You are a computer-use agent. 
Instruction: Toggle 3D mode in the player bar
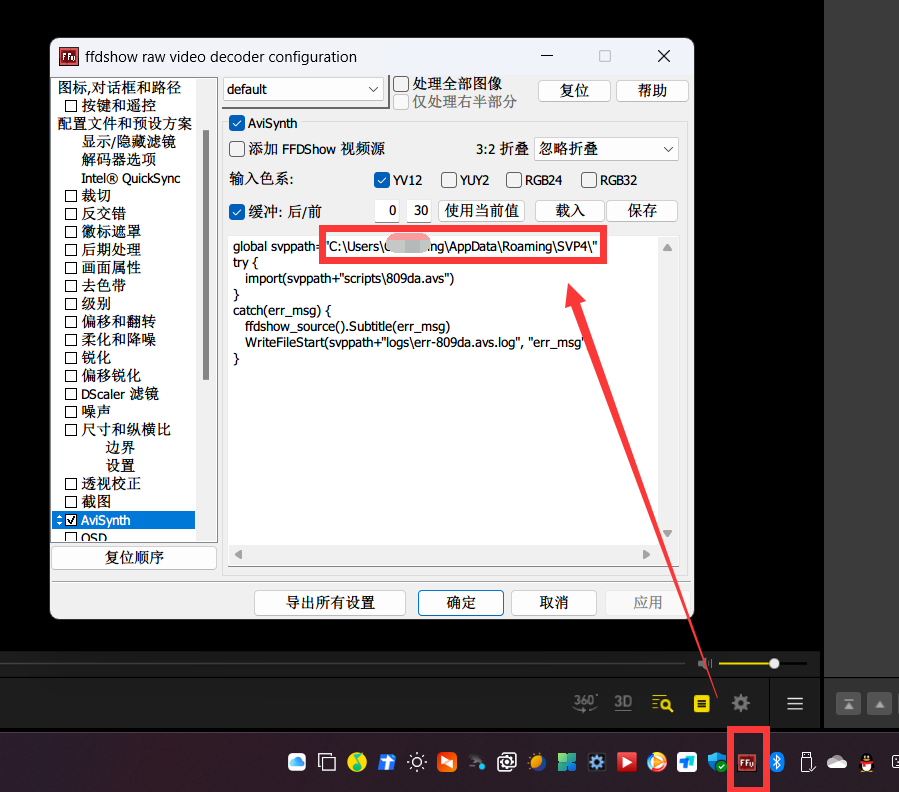[x=623, y=703]
